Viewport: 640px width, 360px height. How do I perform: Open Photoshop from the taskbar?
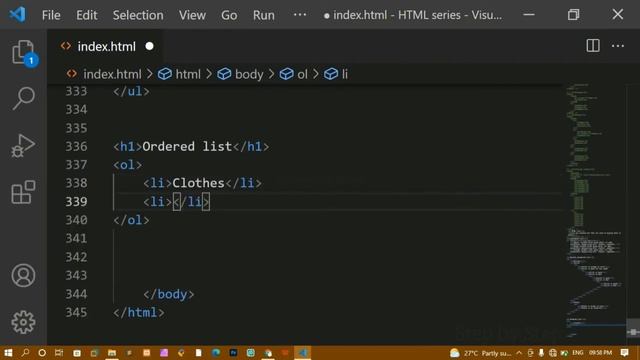[233, 353]
